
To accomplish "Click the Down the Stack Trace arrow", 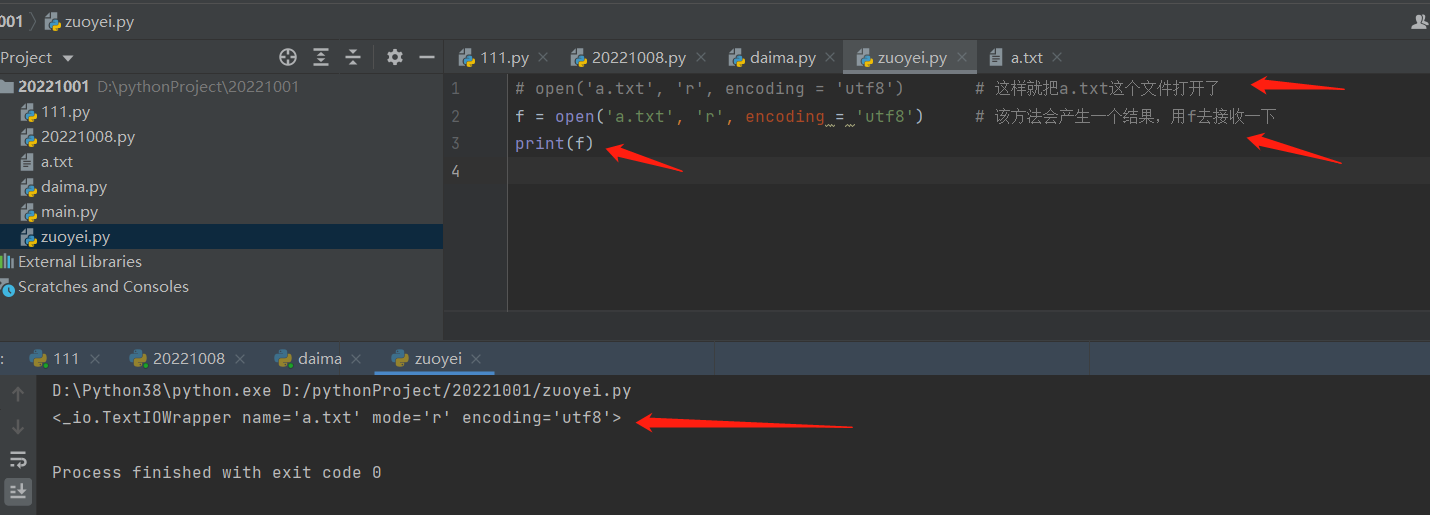I will [x=18, y=427].
